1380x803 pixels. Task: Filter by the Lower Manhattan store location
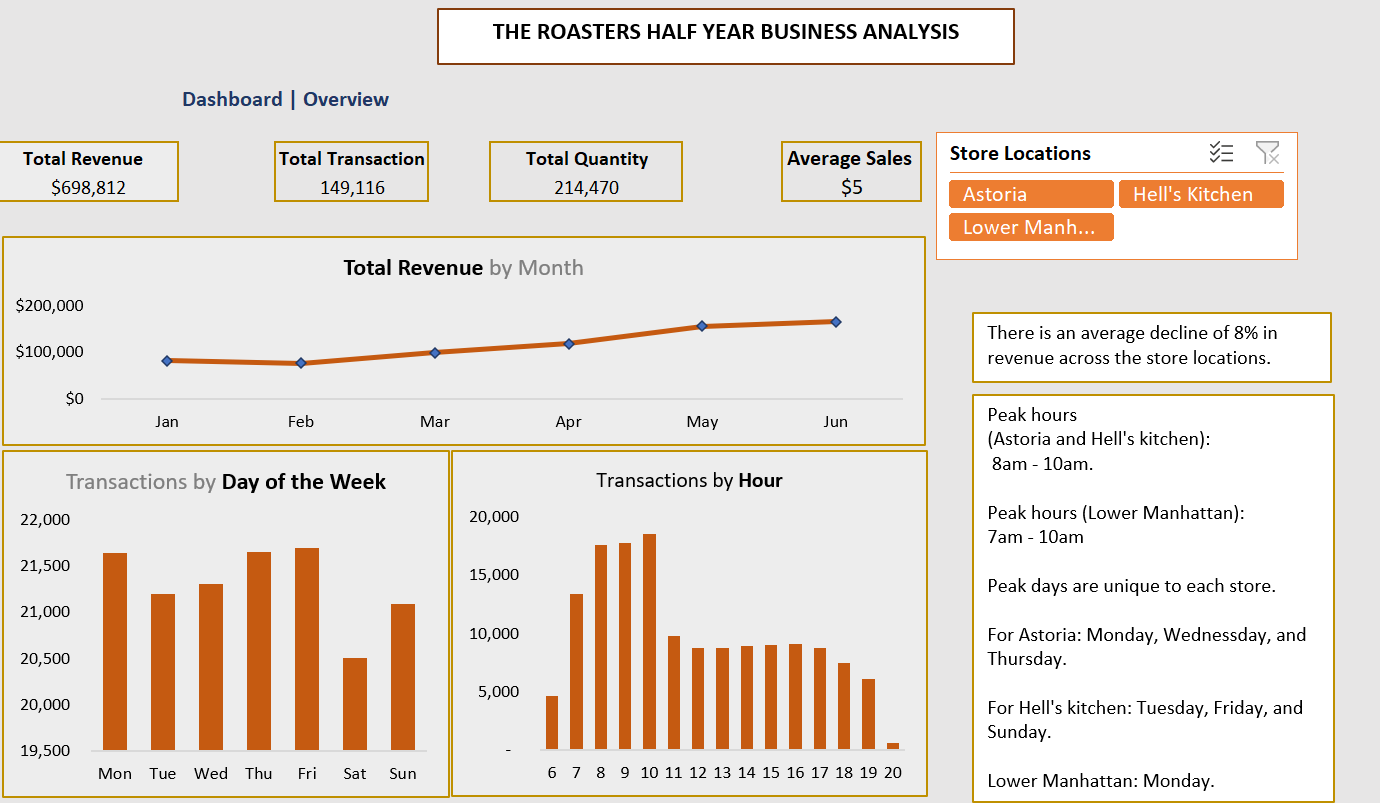point(1031,227)
